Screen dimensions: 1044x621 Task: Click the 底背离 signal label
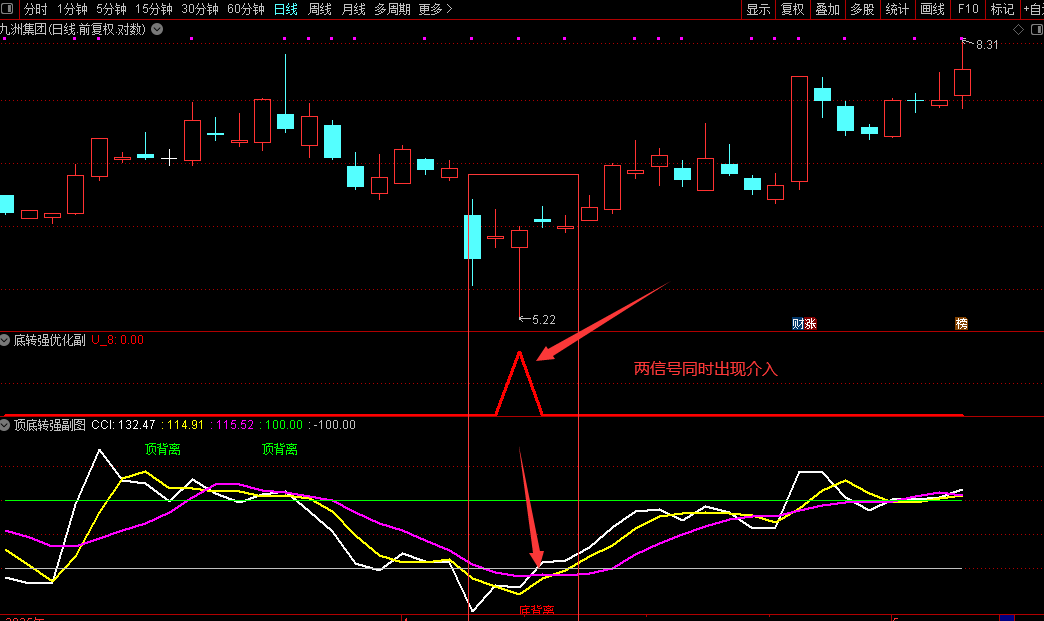(537, 610)
